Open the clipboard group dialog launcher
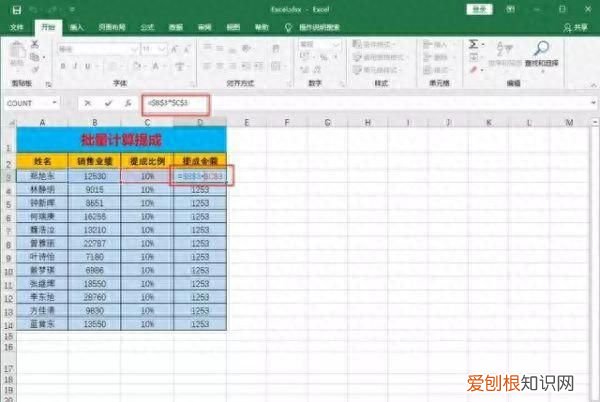600x402 pixels. 49,84
